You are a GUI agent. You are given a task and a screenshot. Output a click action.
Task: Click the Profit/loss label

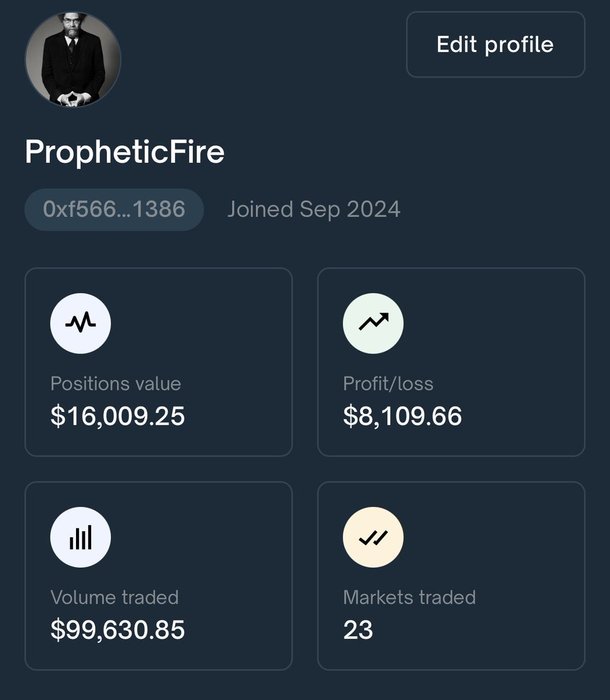(388, 383)
